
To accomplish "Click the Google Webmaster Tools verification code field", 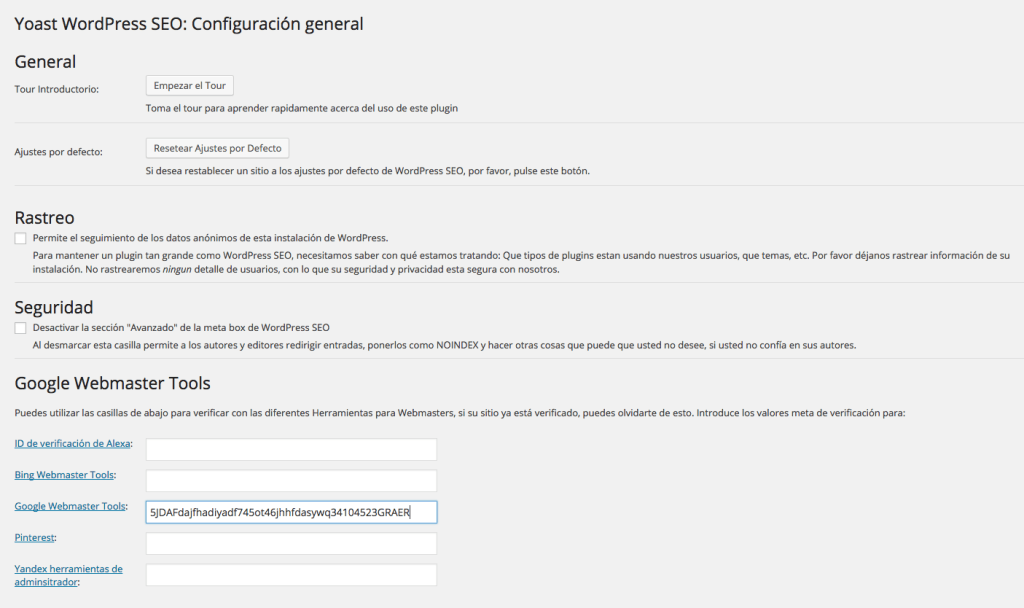I will [x=290, y=511].
